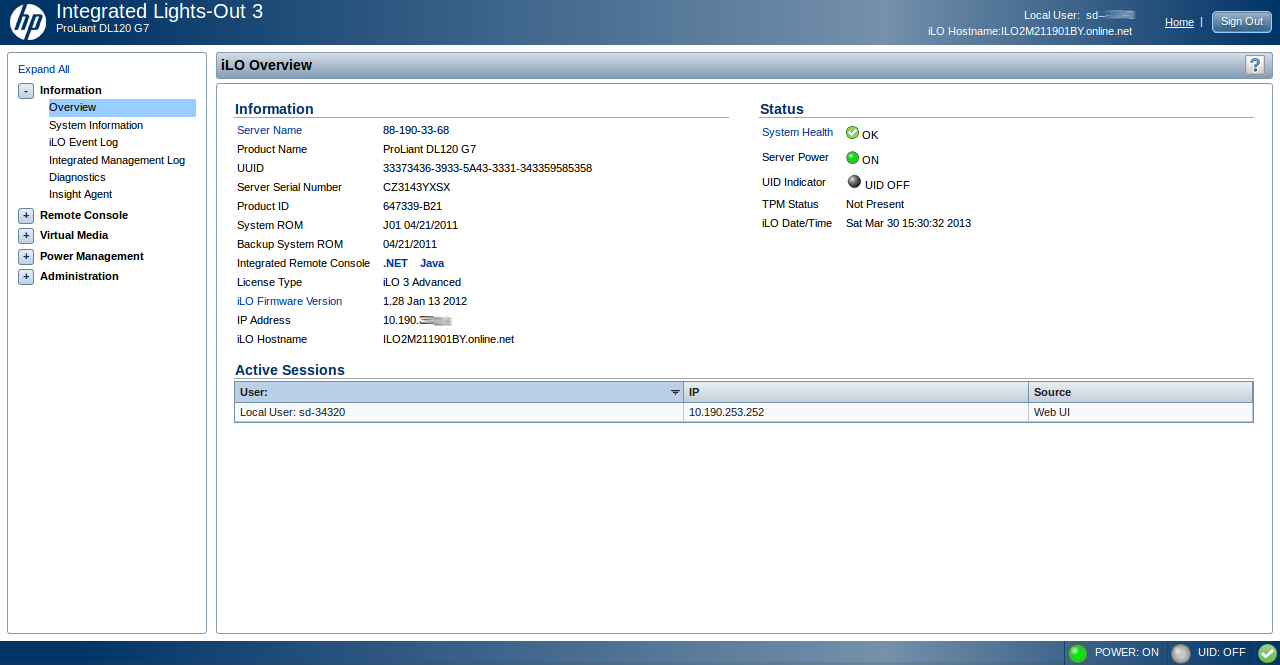This screenshot has width=1280, height=665.
Task: Expand the Administration section
Action: (x=26, y=277)
